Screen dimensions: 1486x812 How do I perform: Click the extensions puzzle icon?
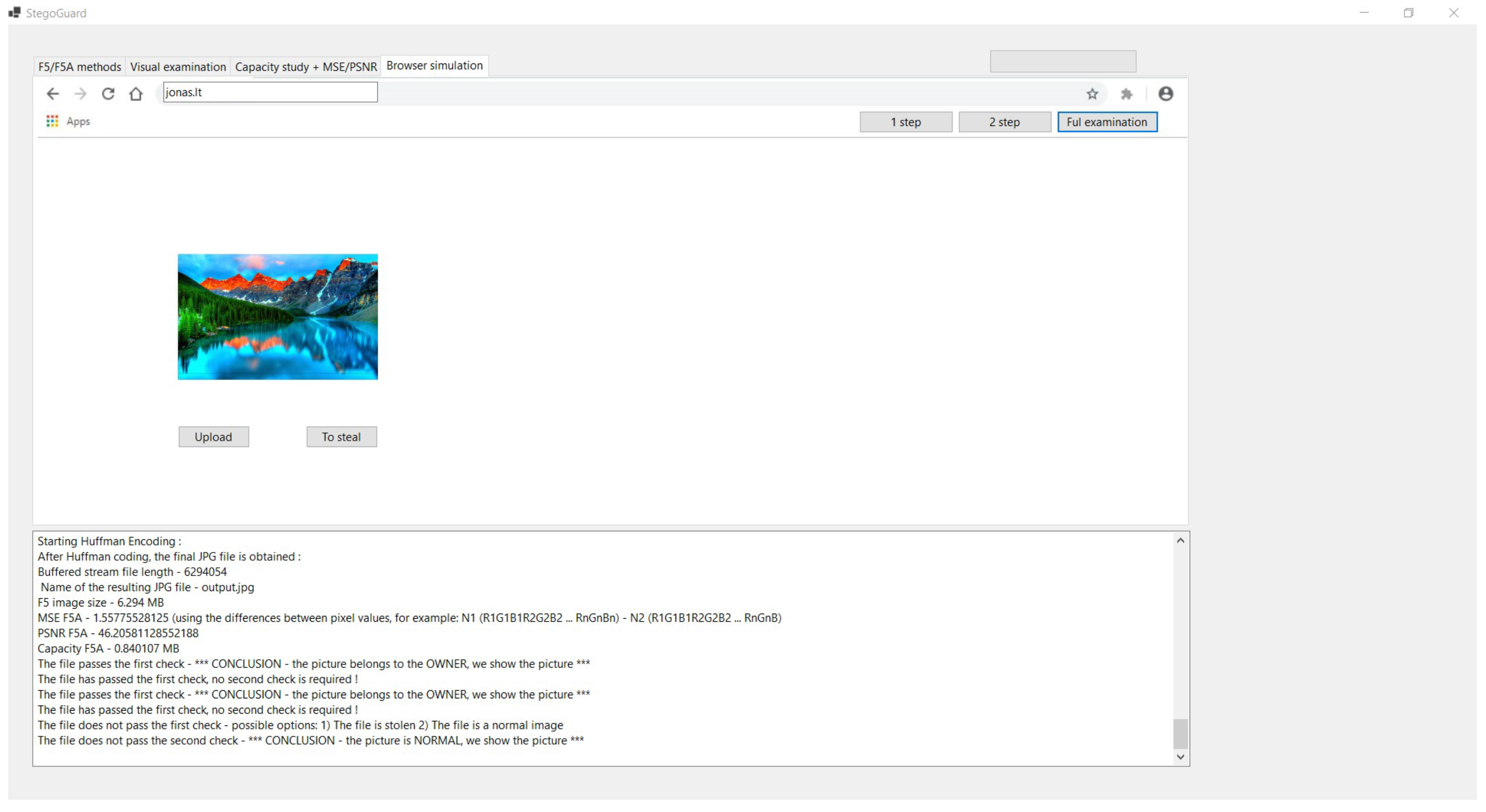tap(1126, 93)
